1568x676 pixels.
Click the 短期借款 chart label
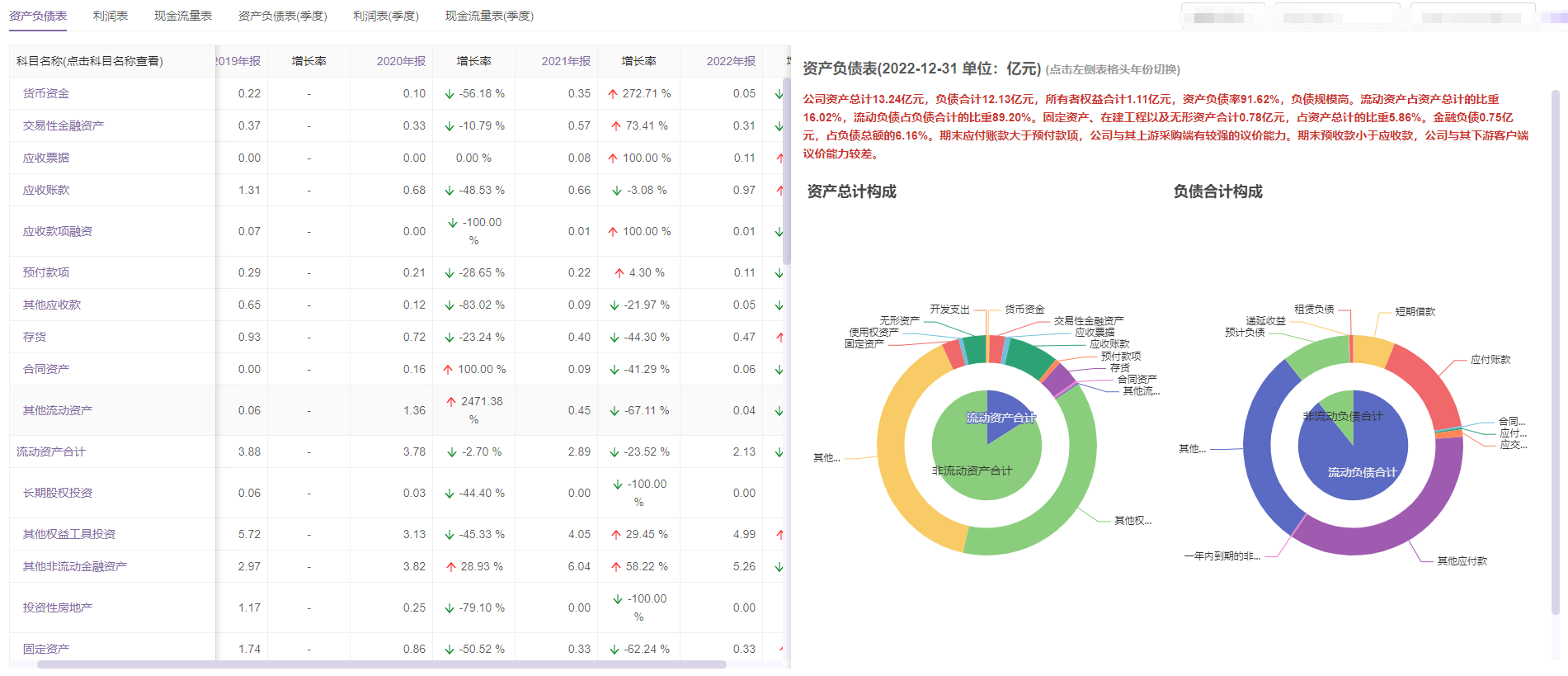point(1415,312)
